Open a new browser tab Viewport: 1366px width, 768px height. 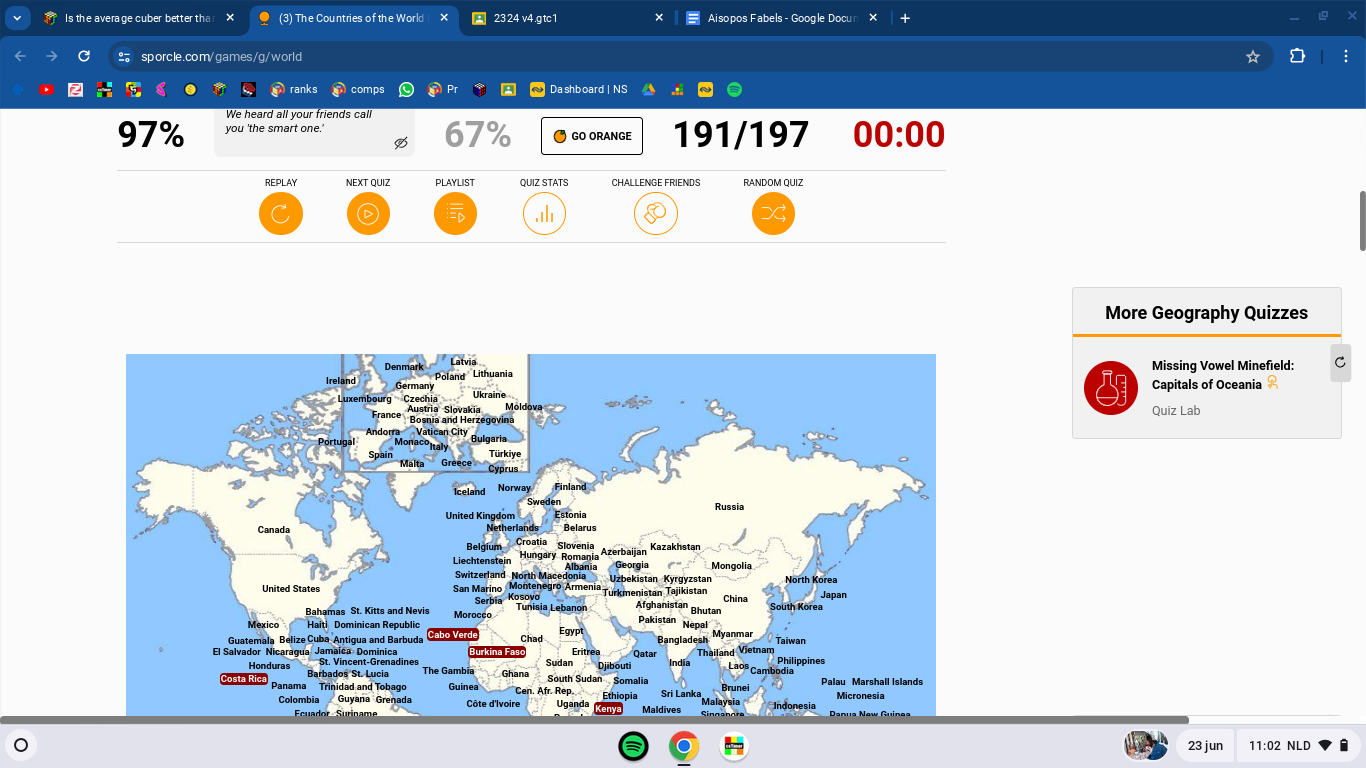(x=905, y=18)
